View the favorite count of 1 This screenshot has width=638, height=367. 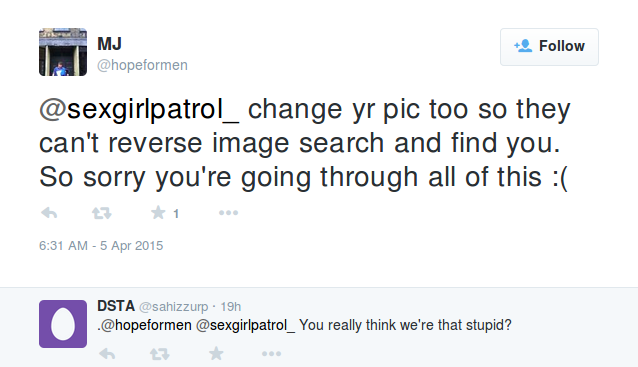(x=176, y=214)
